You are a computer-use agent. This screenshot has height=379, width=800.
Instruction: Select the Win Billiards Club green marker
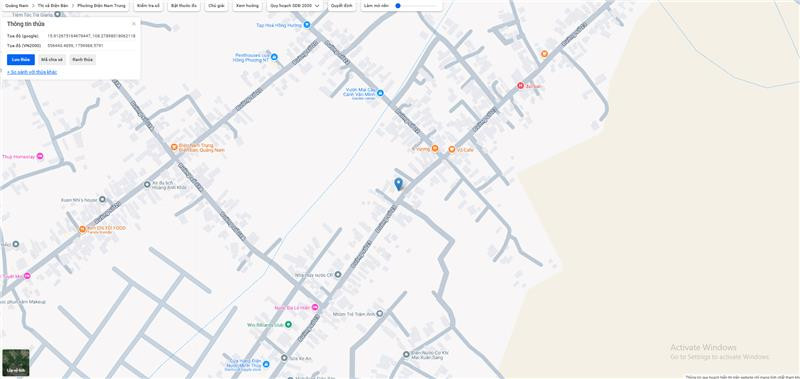pos(288,324)
